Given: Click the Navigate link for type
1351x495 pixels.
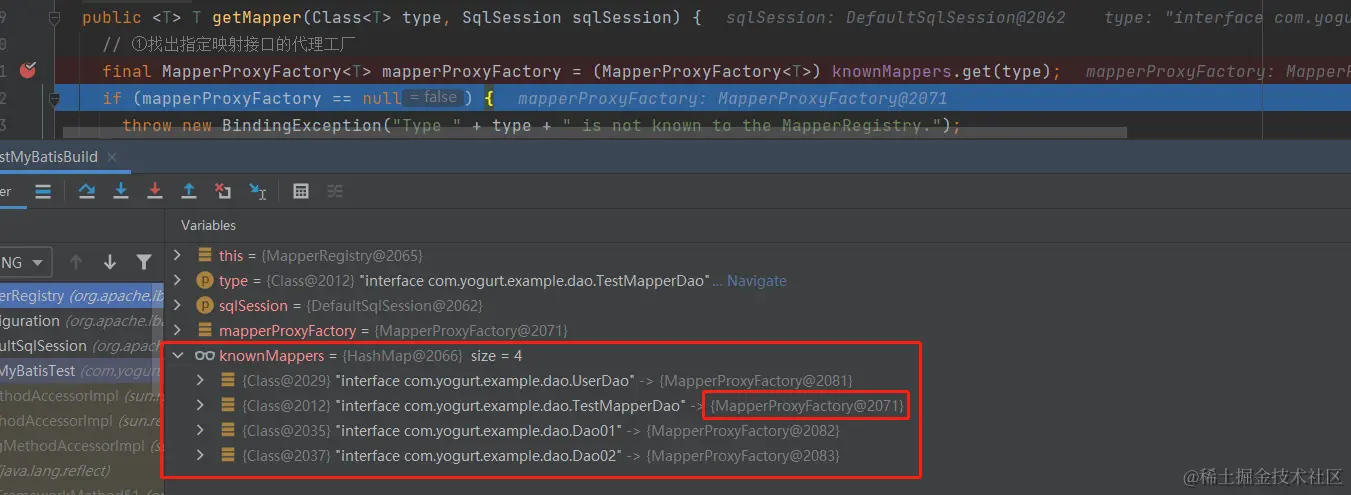Looking at the screenshot, I should pos(756,281).
